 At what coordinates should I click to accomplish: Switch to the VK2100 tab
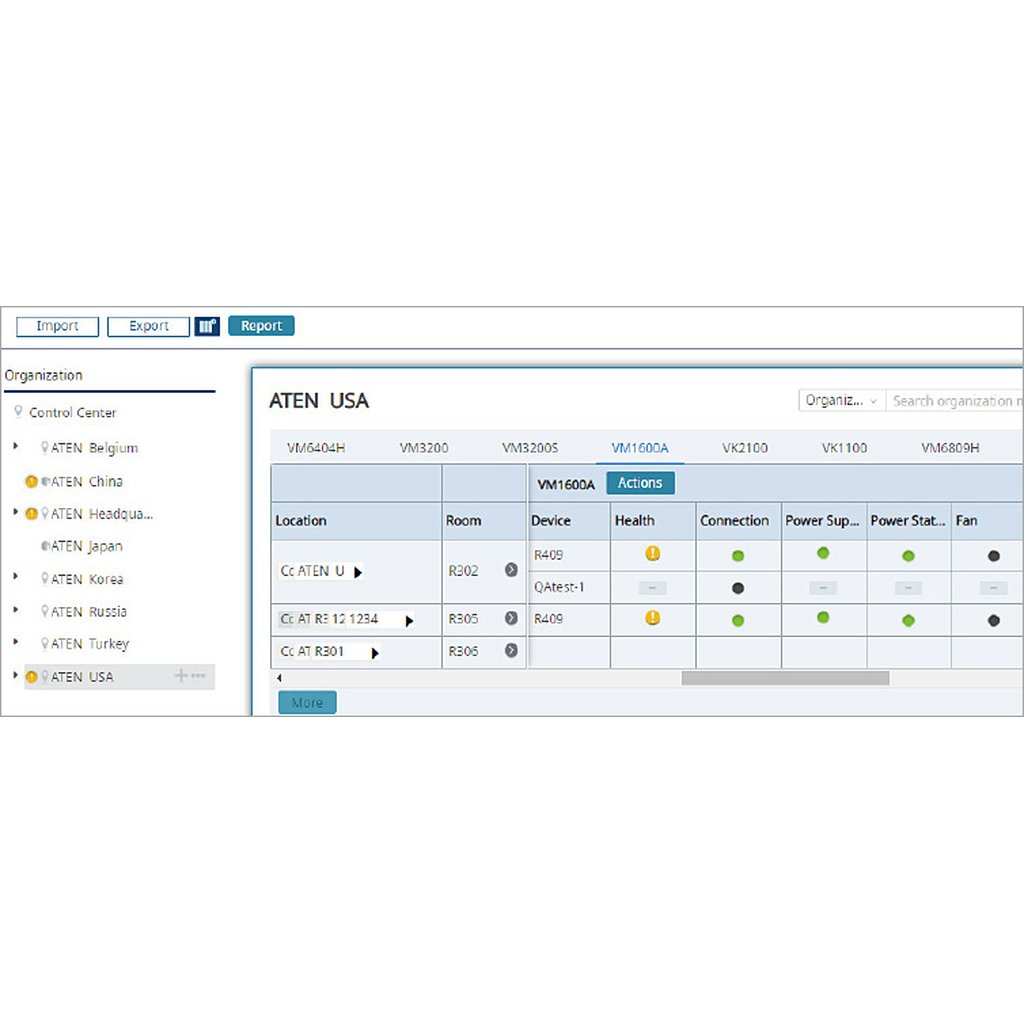744,448
